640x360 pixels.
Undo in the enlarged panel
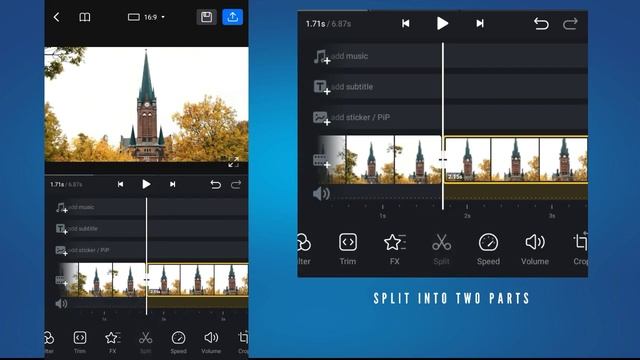[x=541, y=24]
